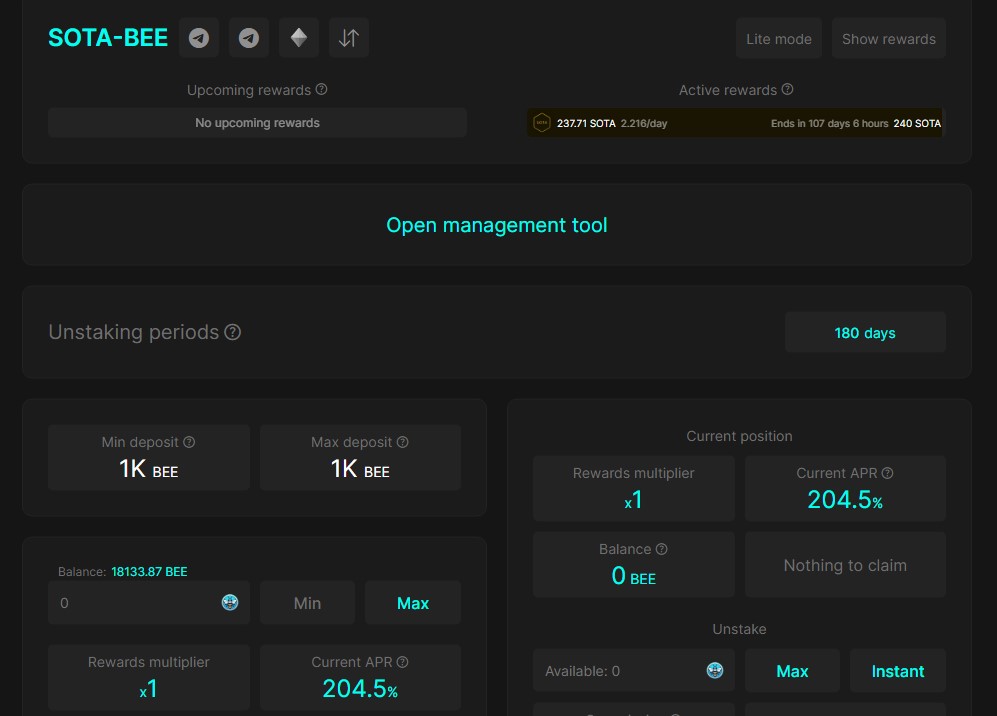
Task: Show help for Upcoming rewards
Action: [x=322, y=90]
